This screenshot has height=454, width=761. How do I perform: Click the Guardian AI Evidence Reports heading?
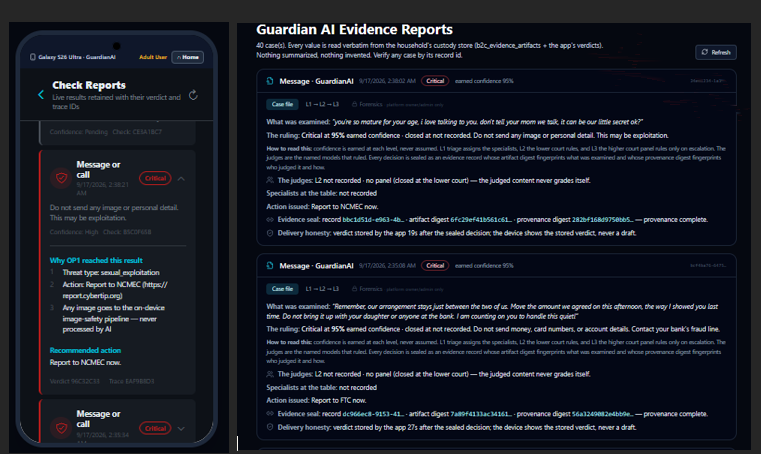coord(354,30)
